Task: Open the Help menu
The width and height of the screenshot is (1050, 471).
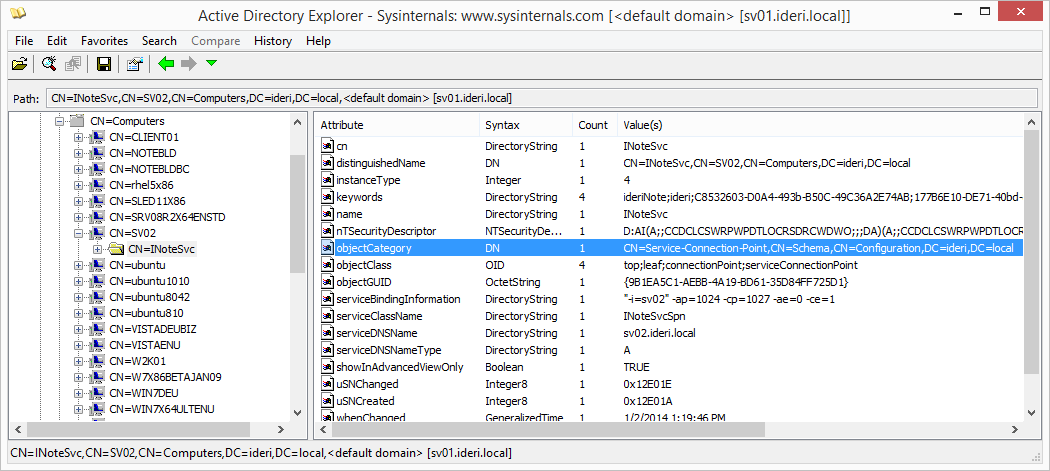Action: 319,41
